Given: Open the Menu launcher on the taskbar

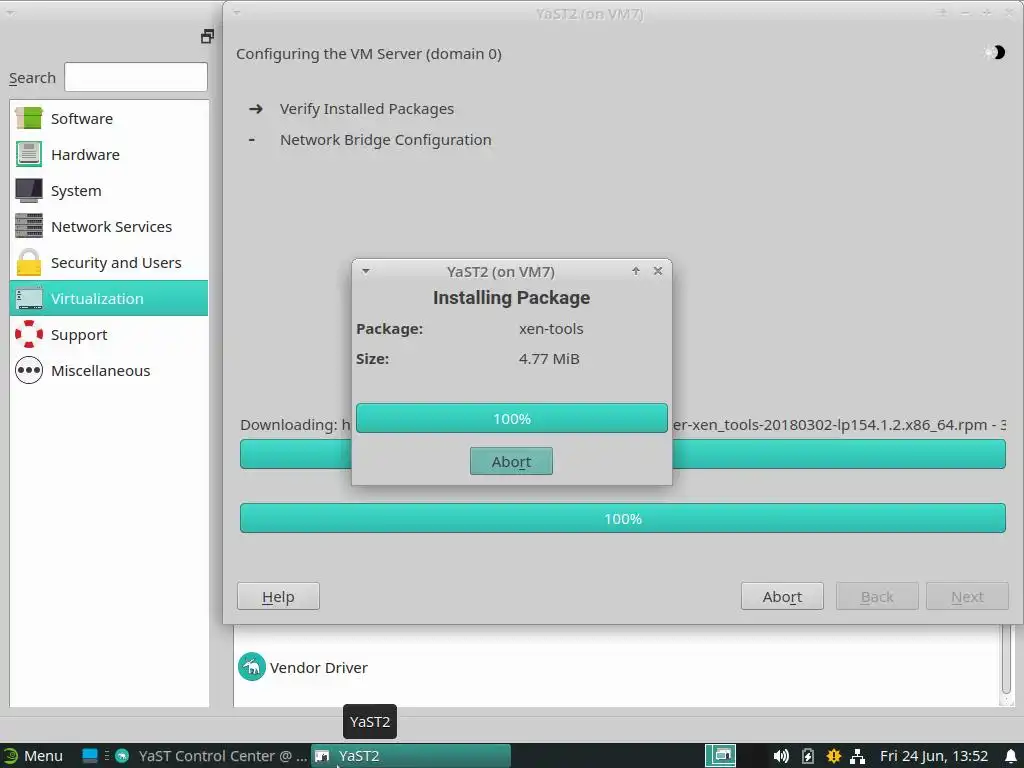Looking at the screenshot, I should tap(33, 756).
